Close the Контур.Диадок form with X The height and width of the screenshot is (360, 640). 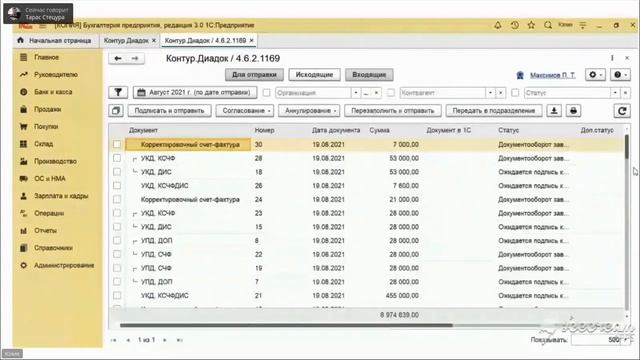627,58
